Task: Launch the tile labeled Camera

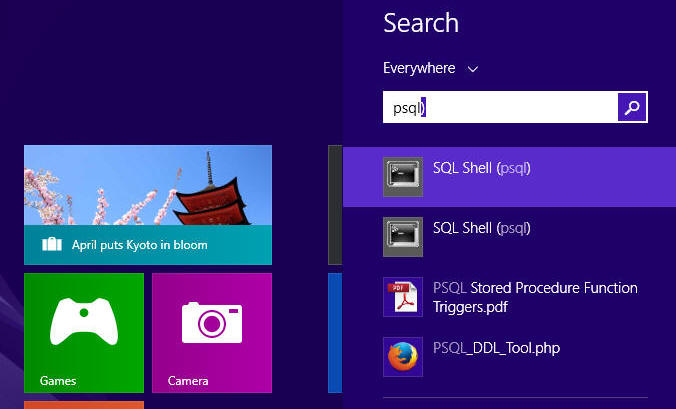Action: pos(211,333)
